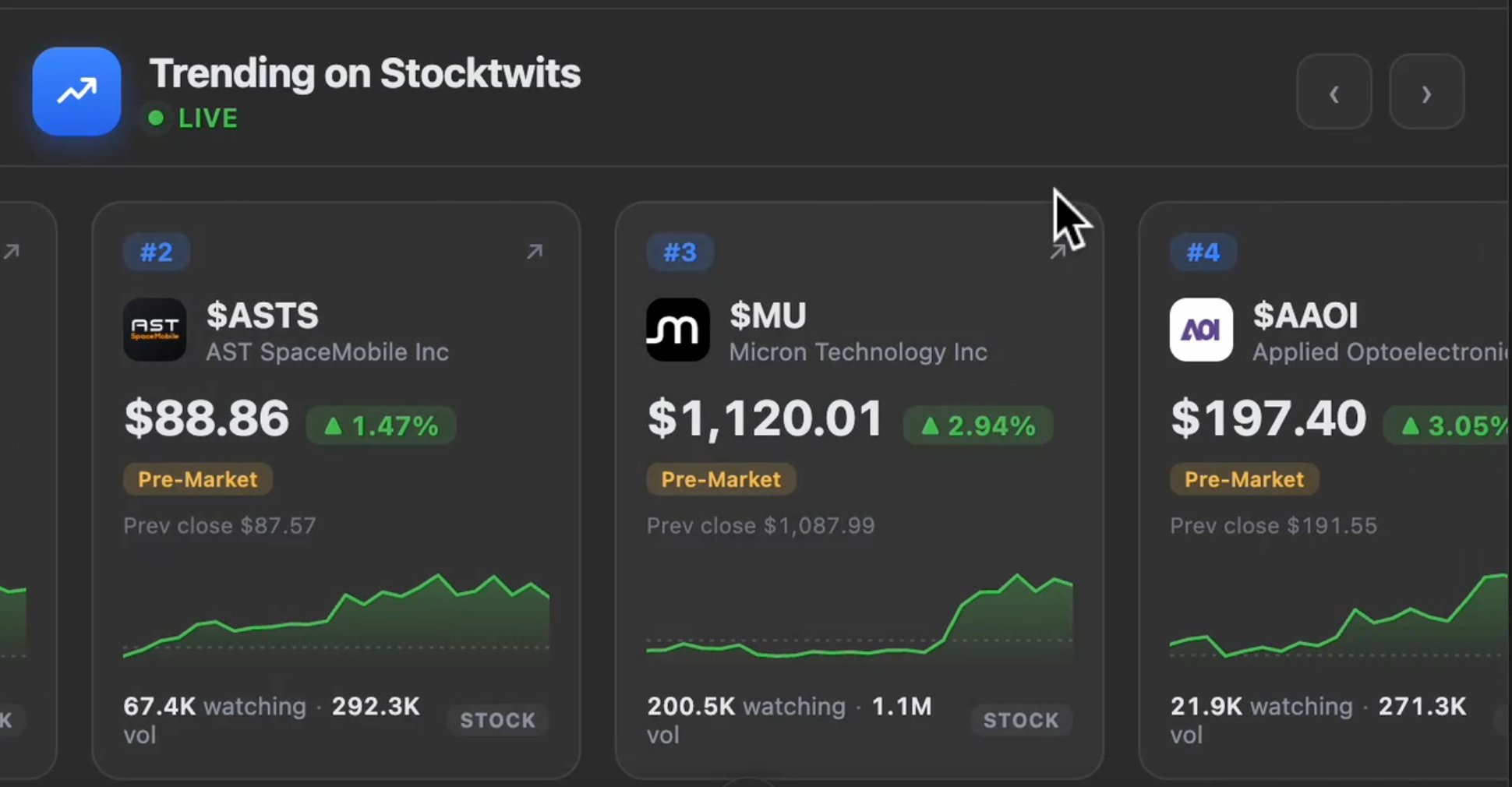Click the $ASTS 1.47% change badge

click(381, 425)
